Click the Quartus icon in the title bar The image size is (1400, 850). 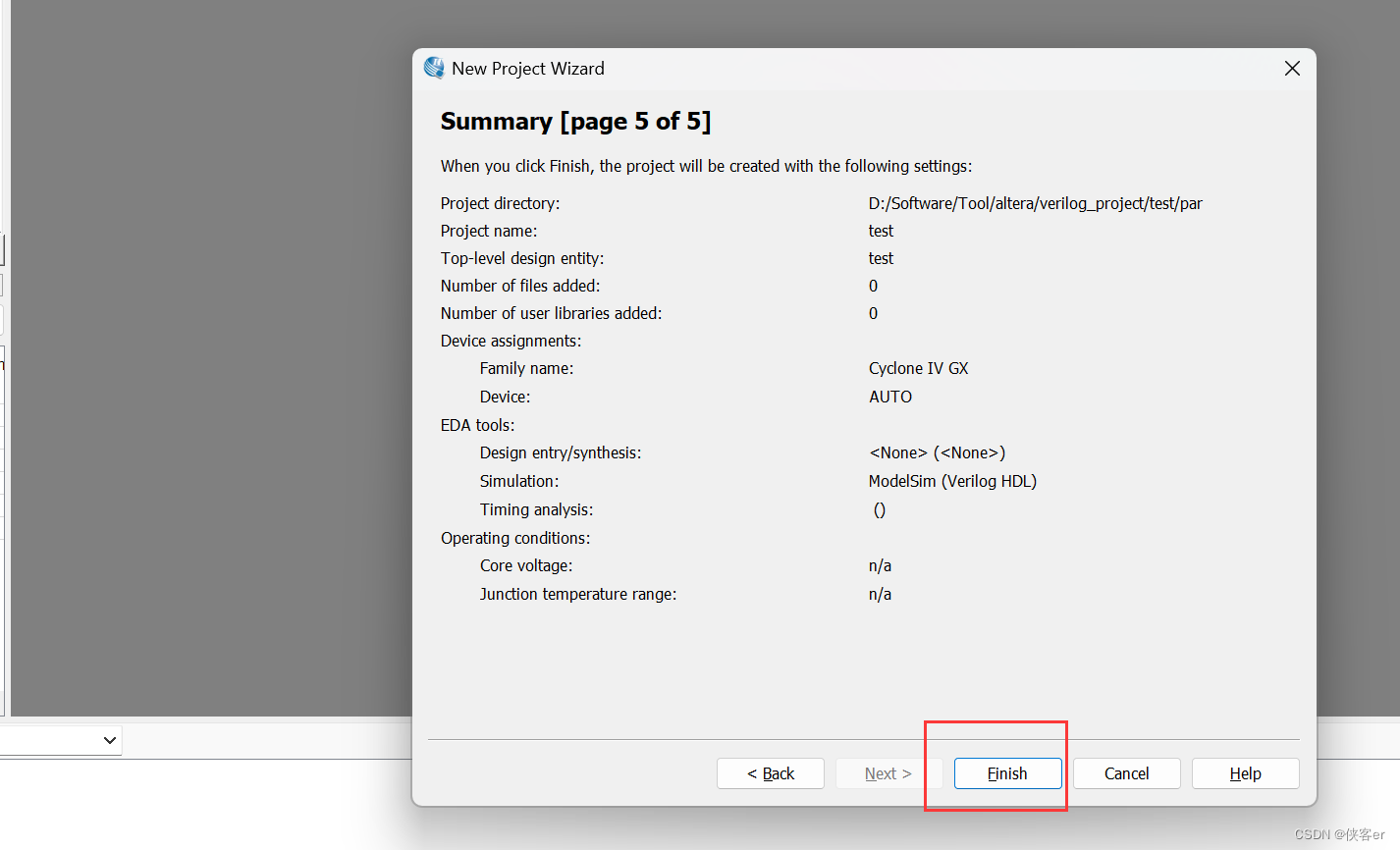[x=434, y=68]
